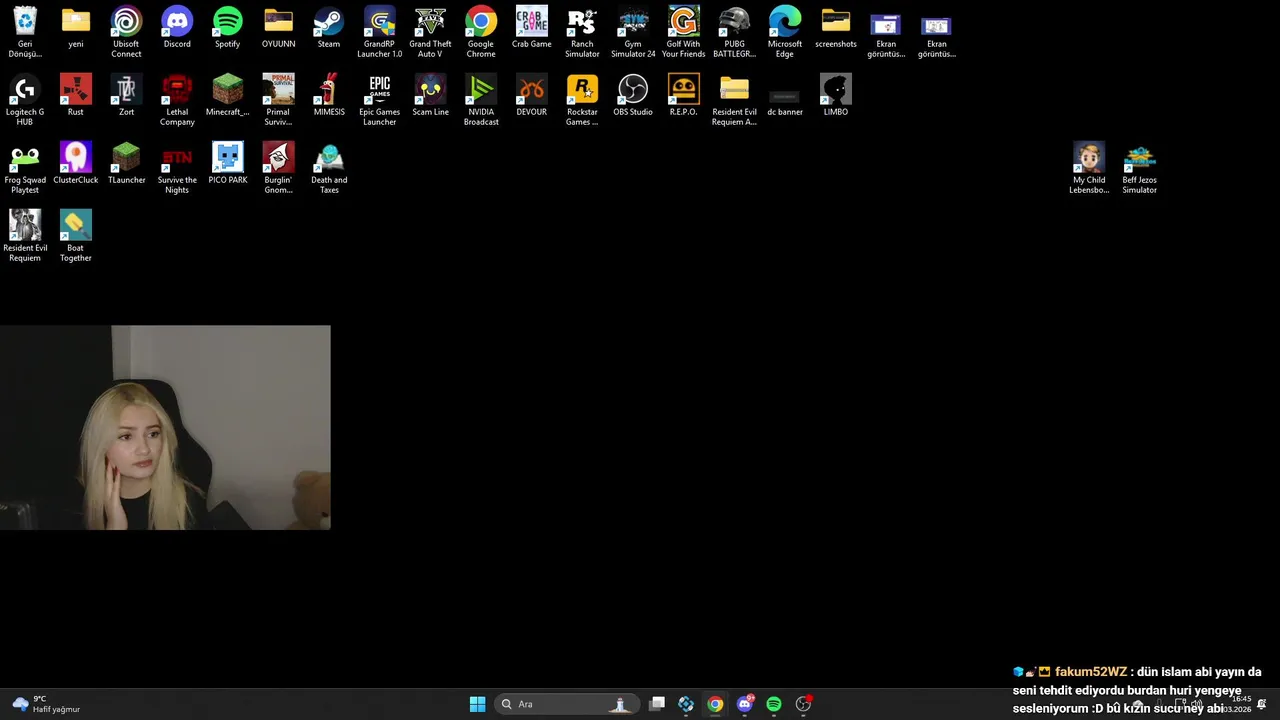Open Task View from taskbar
Image resolution: width=1280 pixels, height=720 pixels.
(657, 704)
